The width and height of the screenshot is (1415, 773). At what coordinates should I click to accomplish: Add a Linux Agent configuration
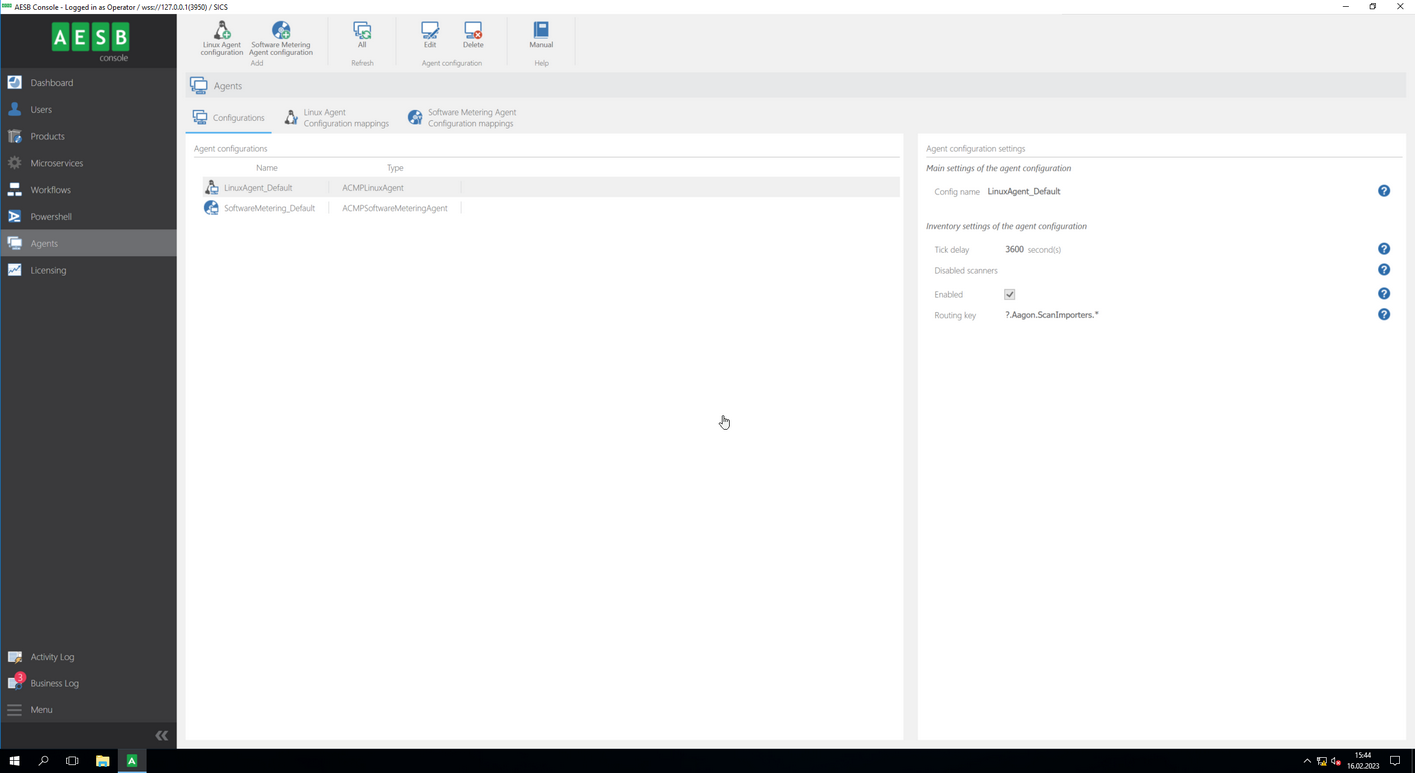pos(221,38)
